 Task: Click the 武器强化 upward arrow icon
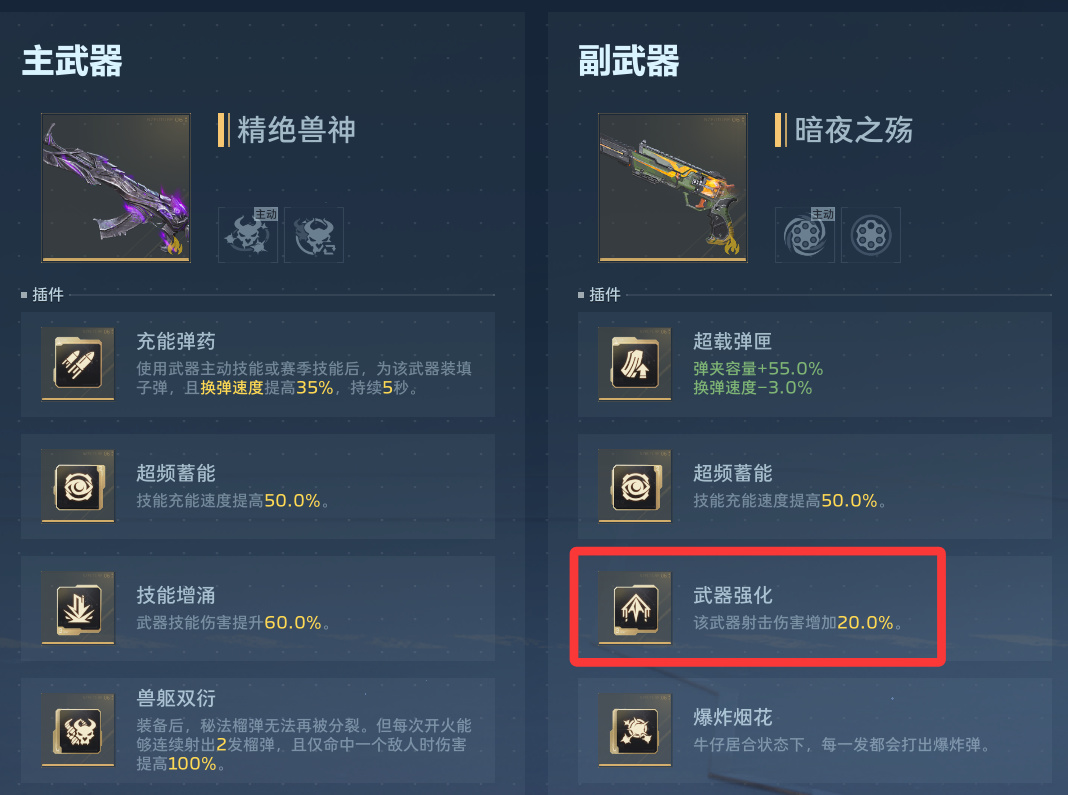tap(635, 608)
